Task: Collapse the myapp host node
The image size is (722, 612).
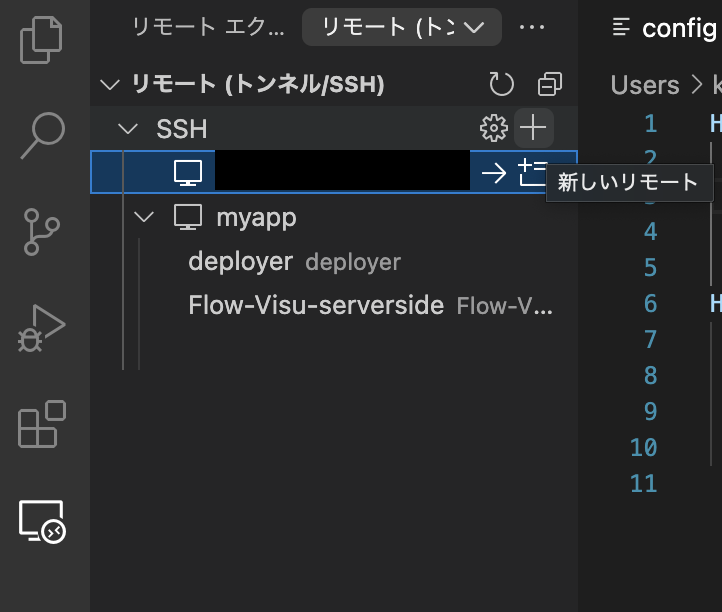Action: (145, 217)
